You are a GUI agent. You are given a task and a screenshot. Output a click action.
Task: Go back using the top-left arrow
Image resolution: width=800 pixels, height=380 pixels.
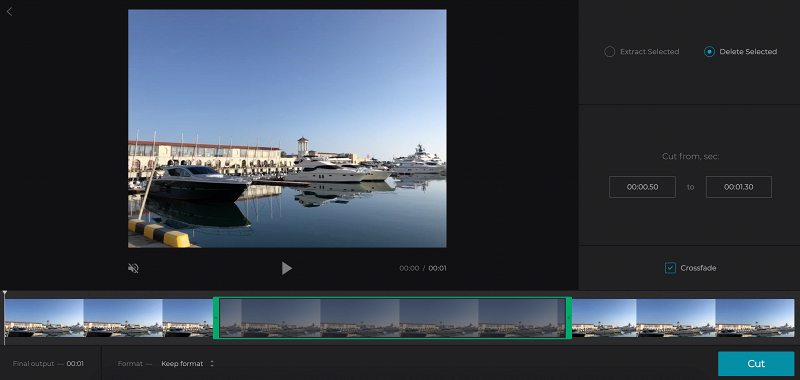pos(9,11)
